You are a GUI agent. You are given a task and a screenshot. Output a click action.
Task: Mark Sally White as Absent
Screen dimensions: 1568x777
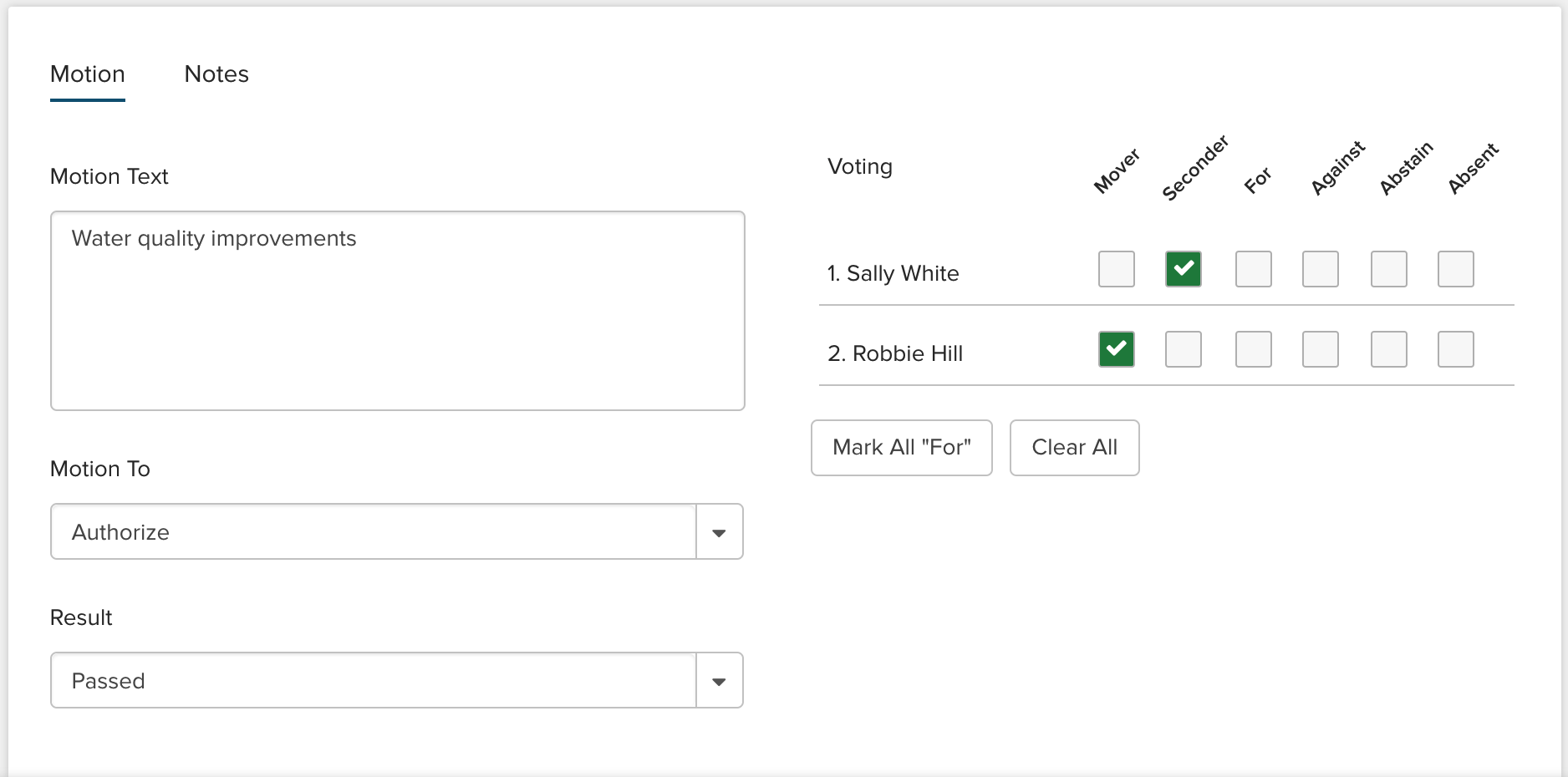(x=1456, y=269)
